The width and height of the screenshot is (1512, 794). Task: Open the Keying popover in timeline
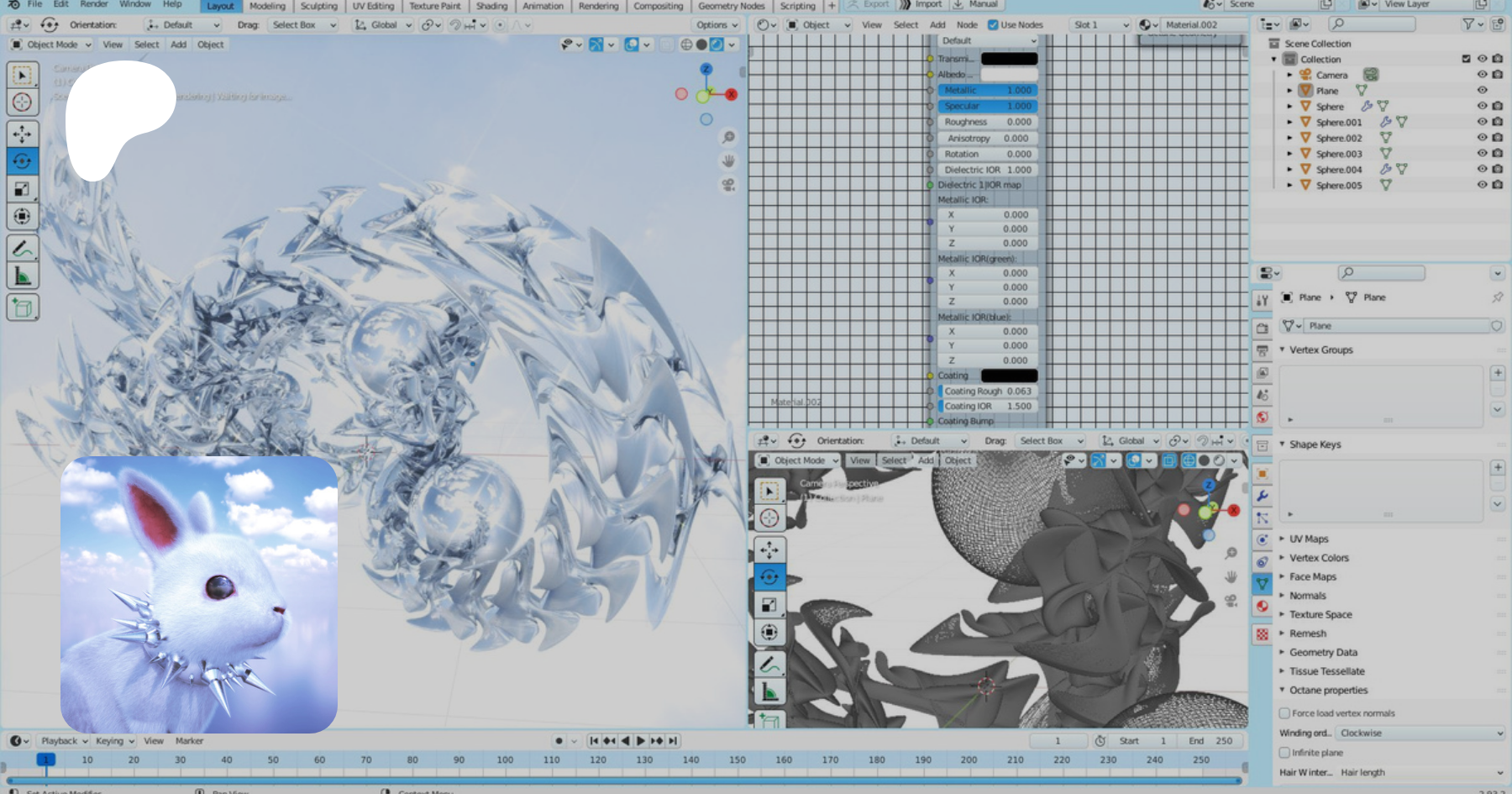[x=114, y=741]
